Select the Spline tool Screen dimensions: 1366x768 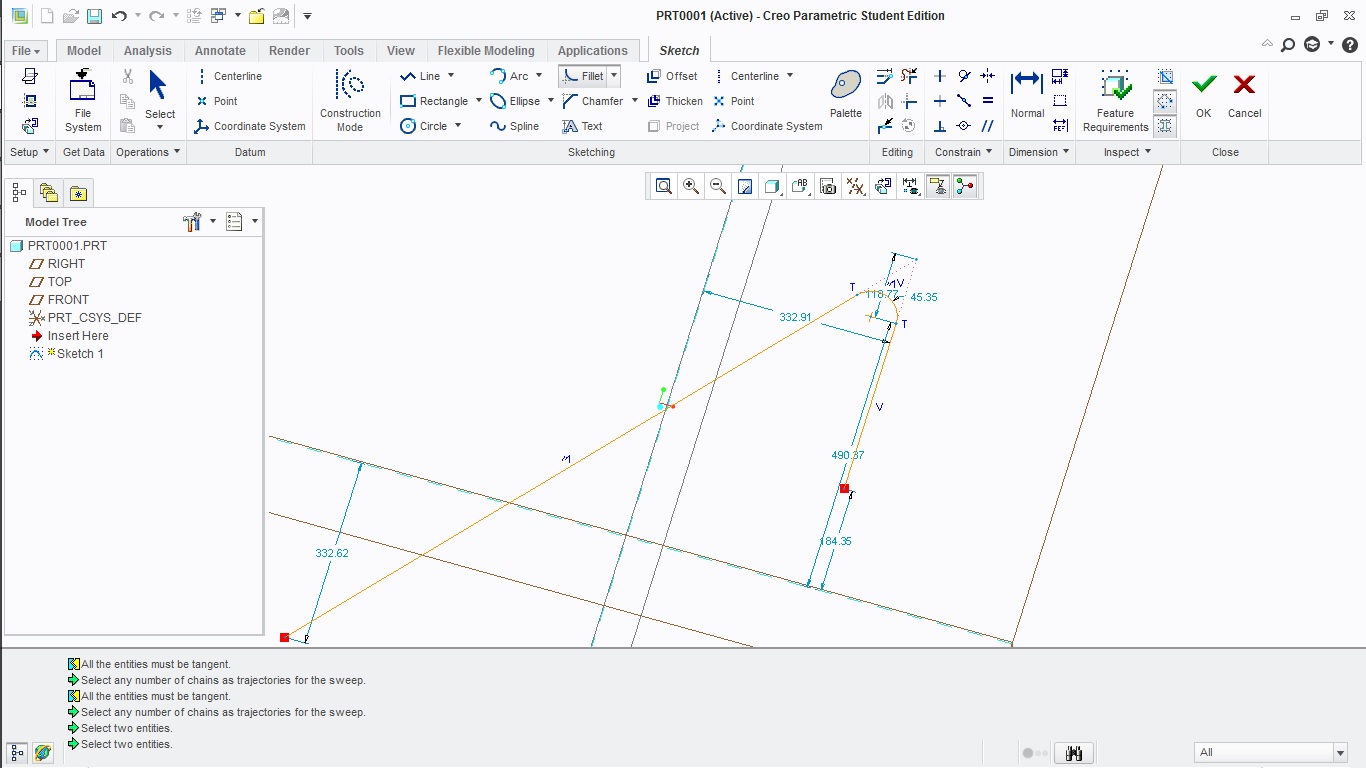[x=514, y=126]
